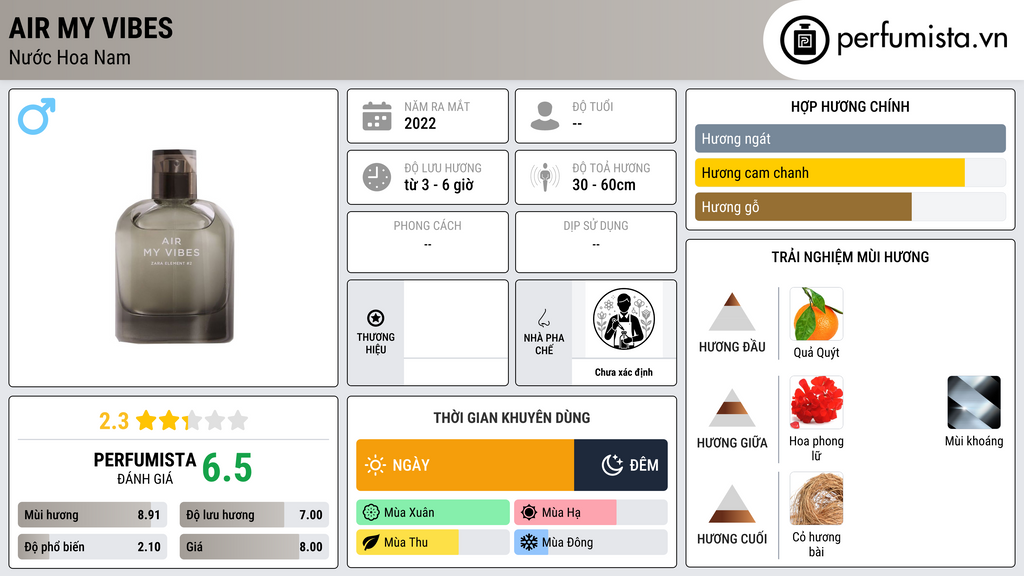Click the Giá 8.00 score bar
The height and width of the screenshot is (576, 1024).
254,547
